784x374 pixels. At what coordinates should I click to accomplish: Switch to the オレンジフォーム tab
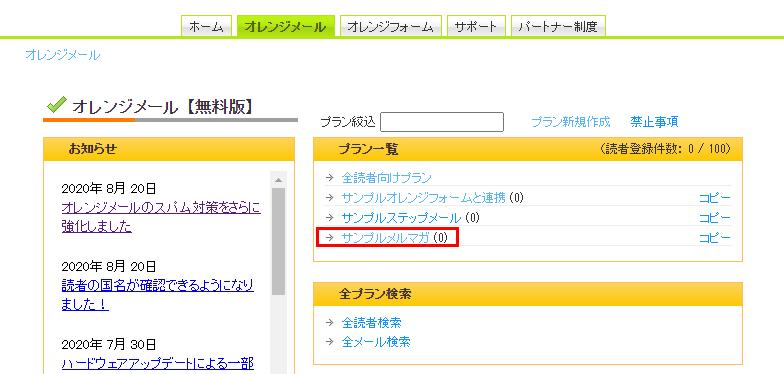pyautogui.click(x=390, y=26)
